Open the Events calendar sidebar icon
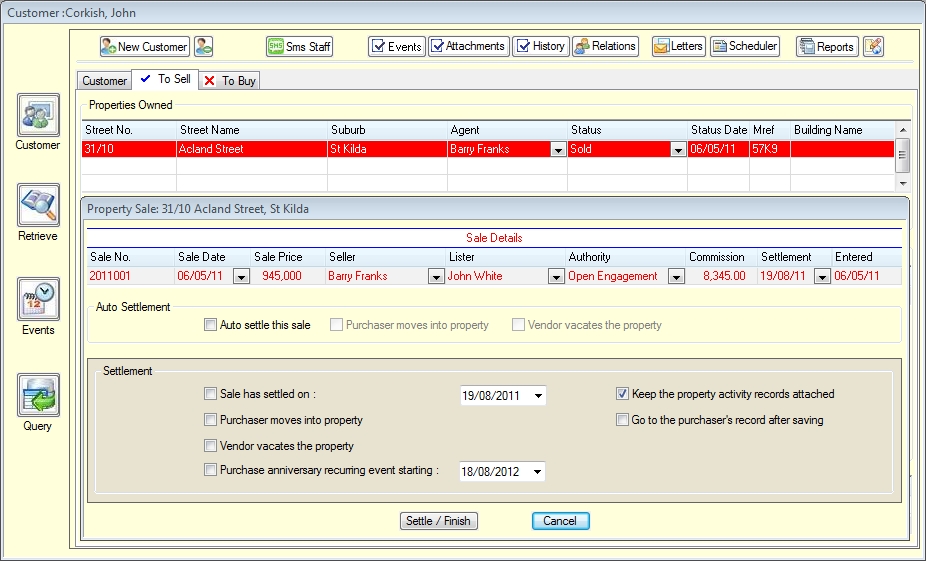Viewport: 926px width, 561px height. pos(38,299)
